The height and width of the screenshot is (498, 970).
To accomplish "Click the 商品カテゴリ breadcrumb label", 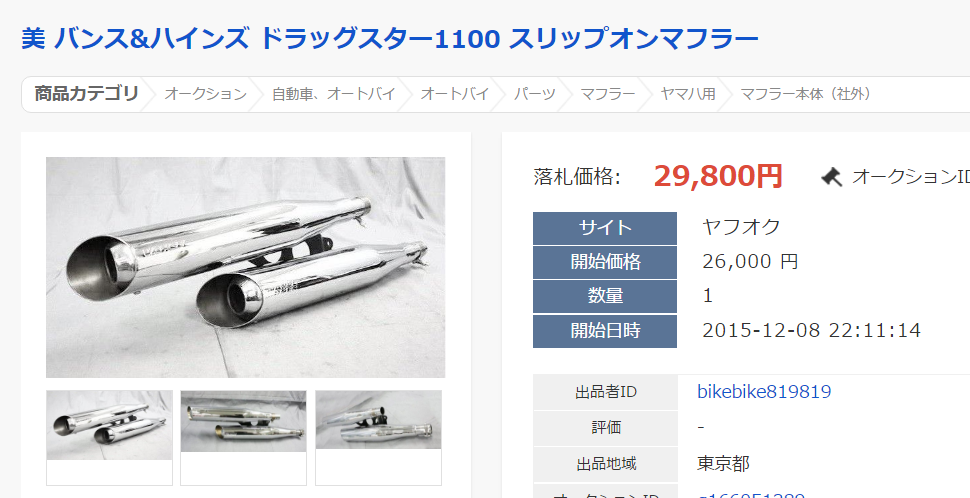I will click(x=86, y=94).
